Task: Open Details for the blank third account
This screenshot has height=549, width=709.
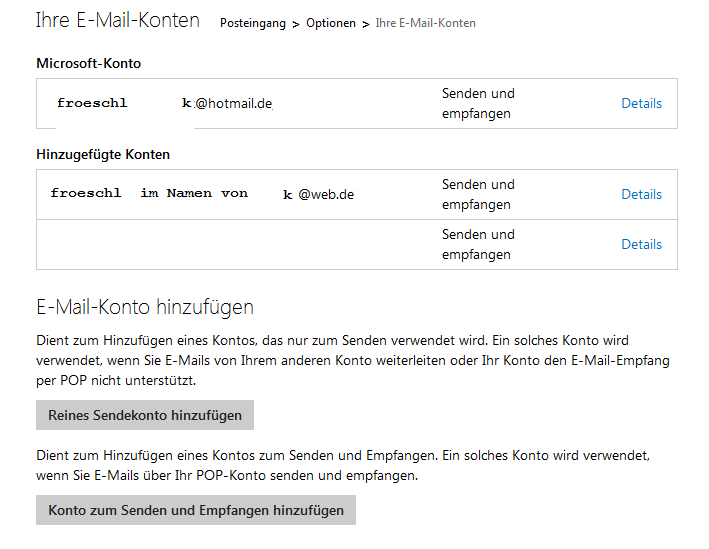Action: coord(641,244)
